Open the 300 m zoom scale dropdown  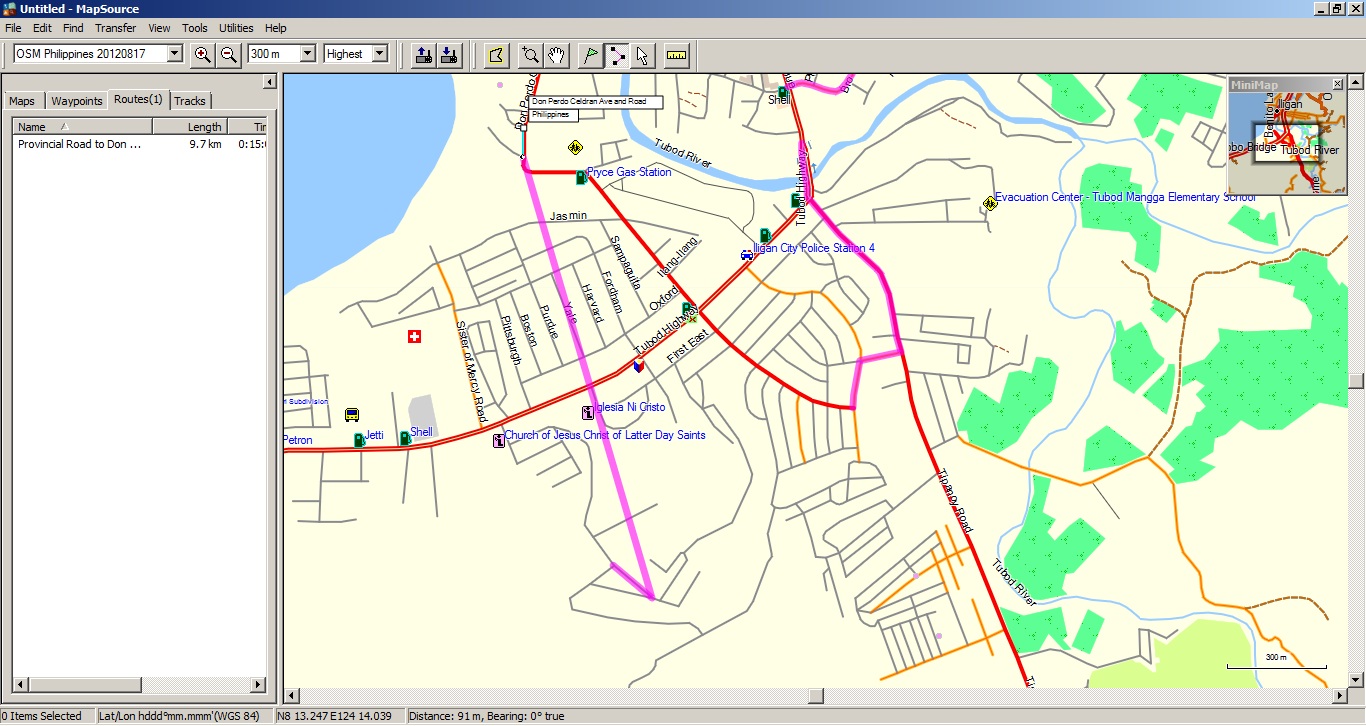coord(307,54)
